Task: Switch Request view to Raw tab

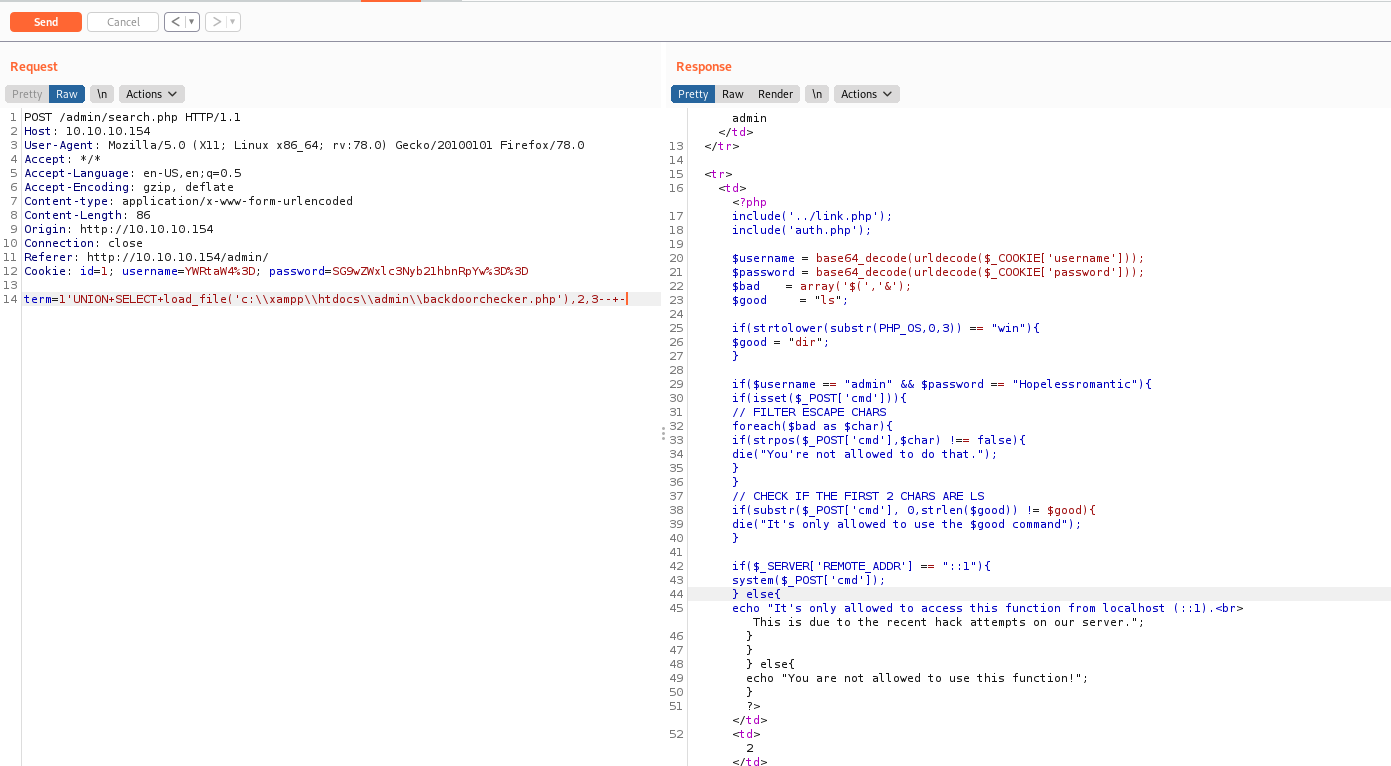Action: [x=67, y=94]
